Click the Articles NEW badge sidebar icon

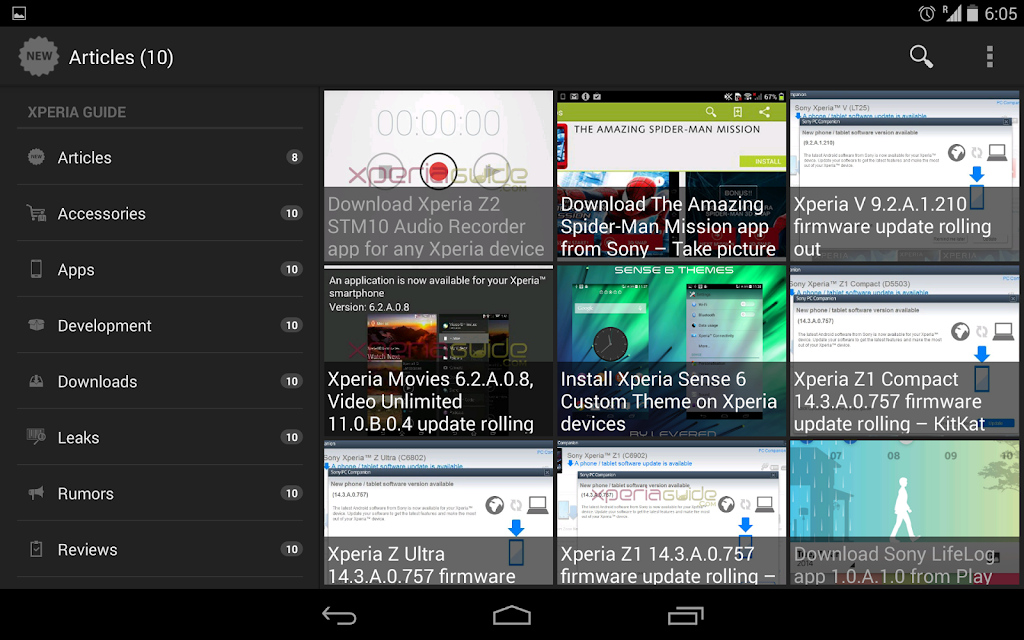point(37,157)
